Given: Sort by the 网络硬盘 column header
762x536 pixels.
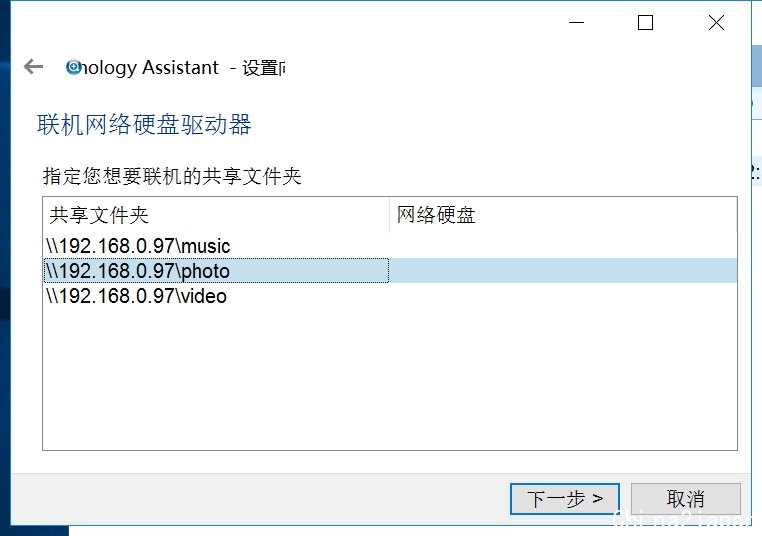Looking at the screenshot, I should [563, 215].
